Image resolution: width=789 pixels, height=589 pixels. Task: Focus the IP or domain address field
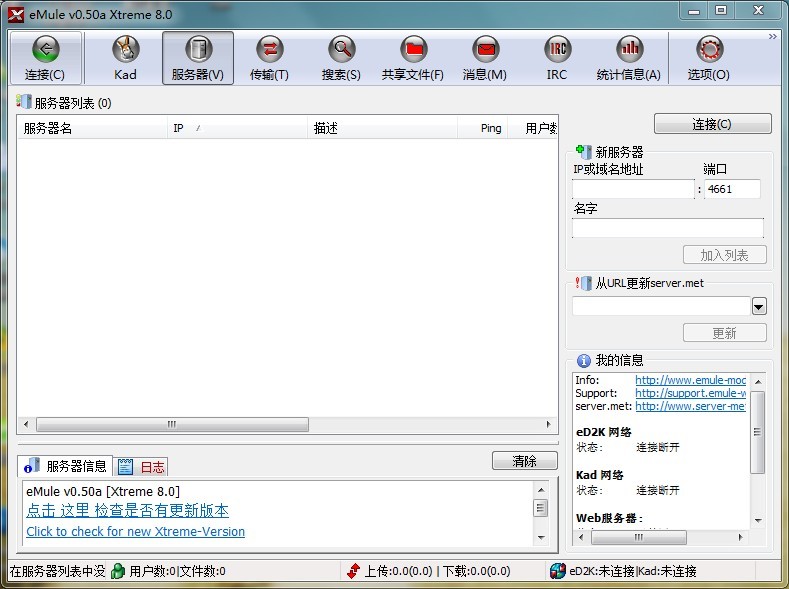(x=634, y=189)
